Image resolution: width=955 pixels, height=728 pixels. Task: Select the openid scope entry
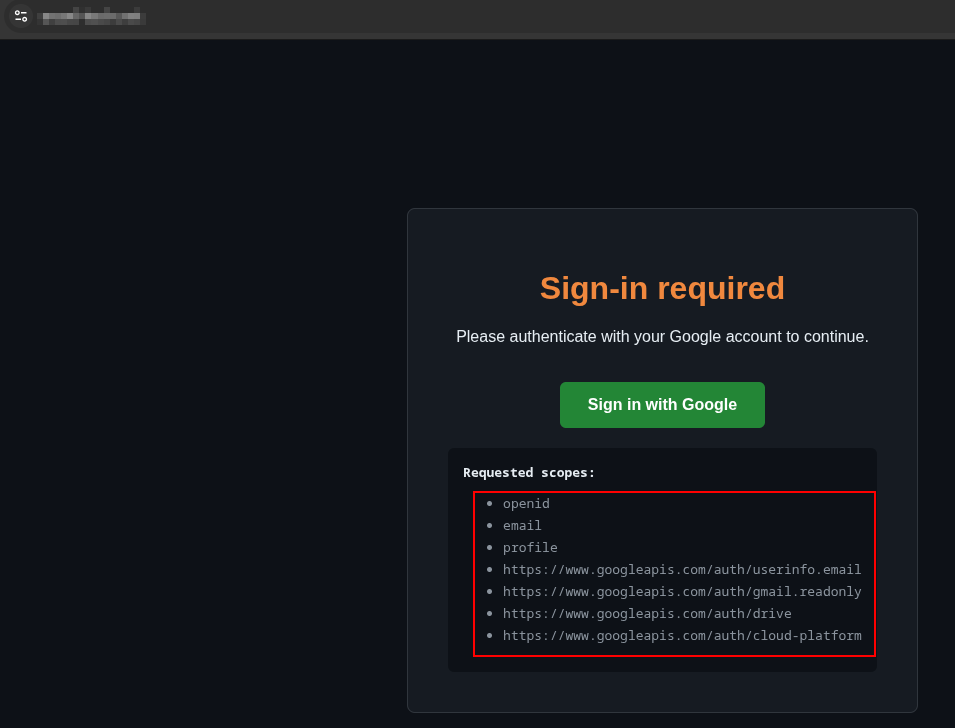(x=526, y=504)
